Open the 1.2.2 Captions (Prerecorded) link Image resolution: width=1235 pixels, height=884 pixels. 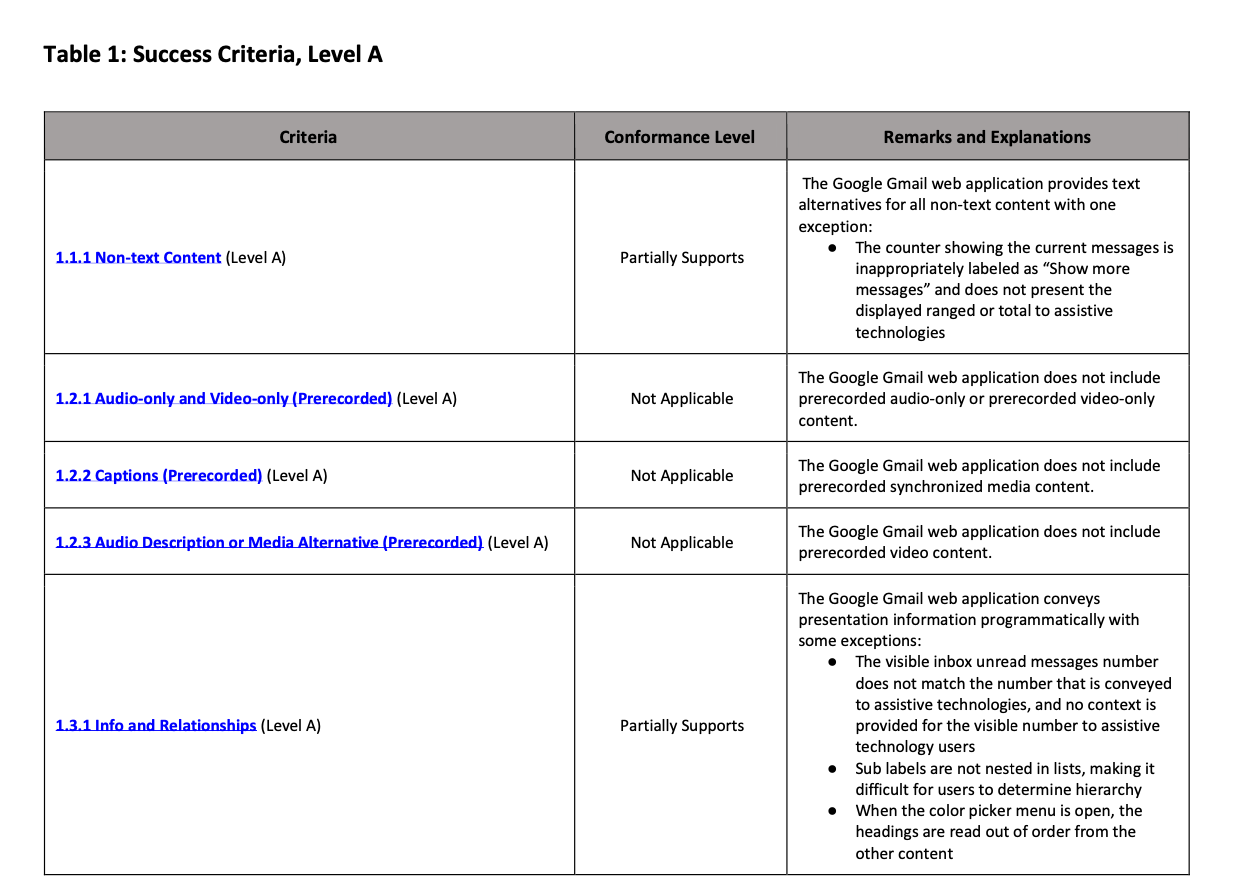(x=158, y=476)
